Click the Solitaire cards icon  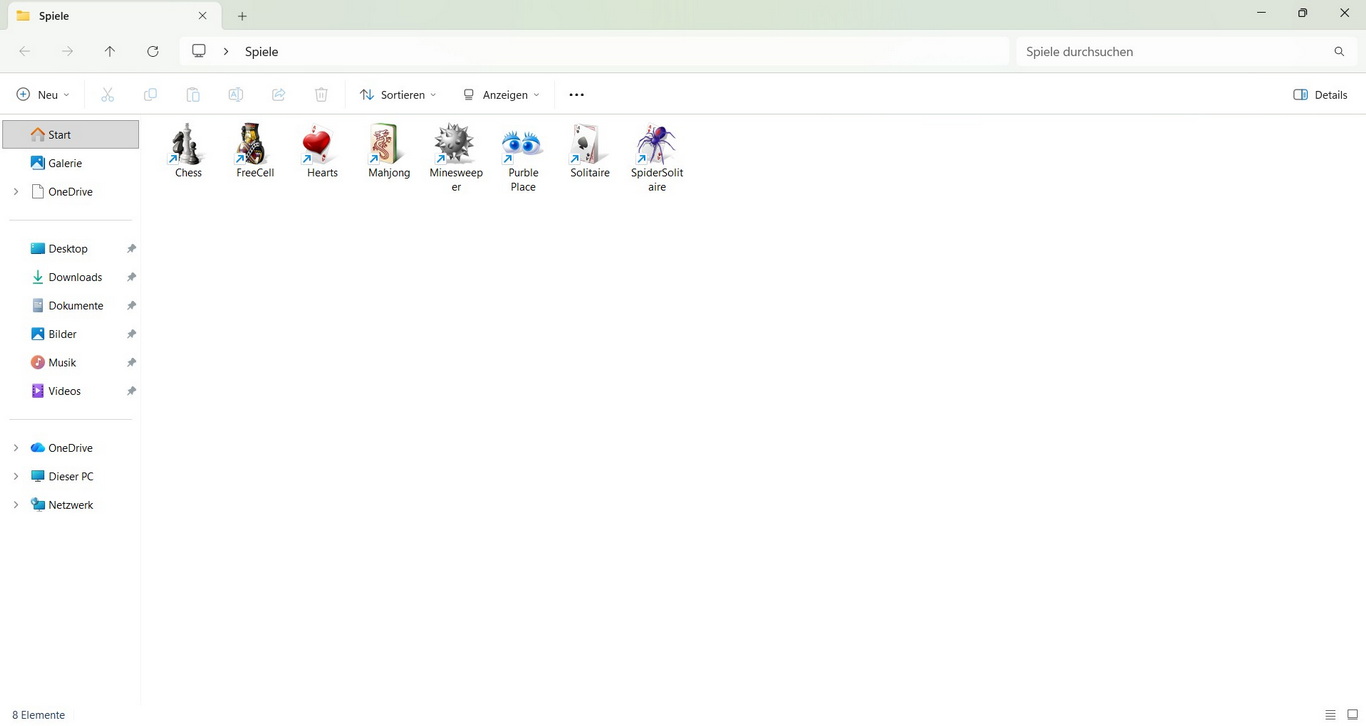589,146
